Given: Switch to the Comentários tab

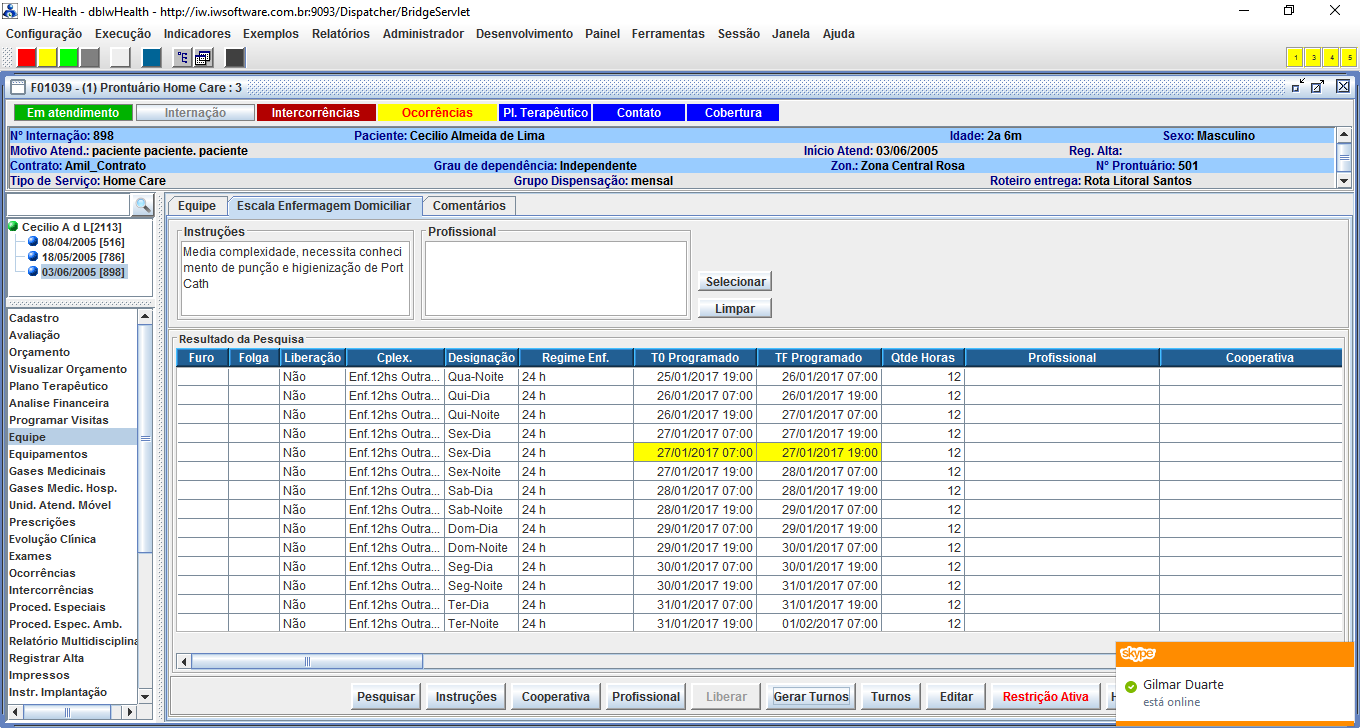Looking at the screenshot, I should [x=469, y=206].
